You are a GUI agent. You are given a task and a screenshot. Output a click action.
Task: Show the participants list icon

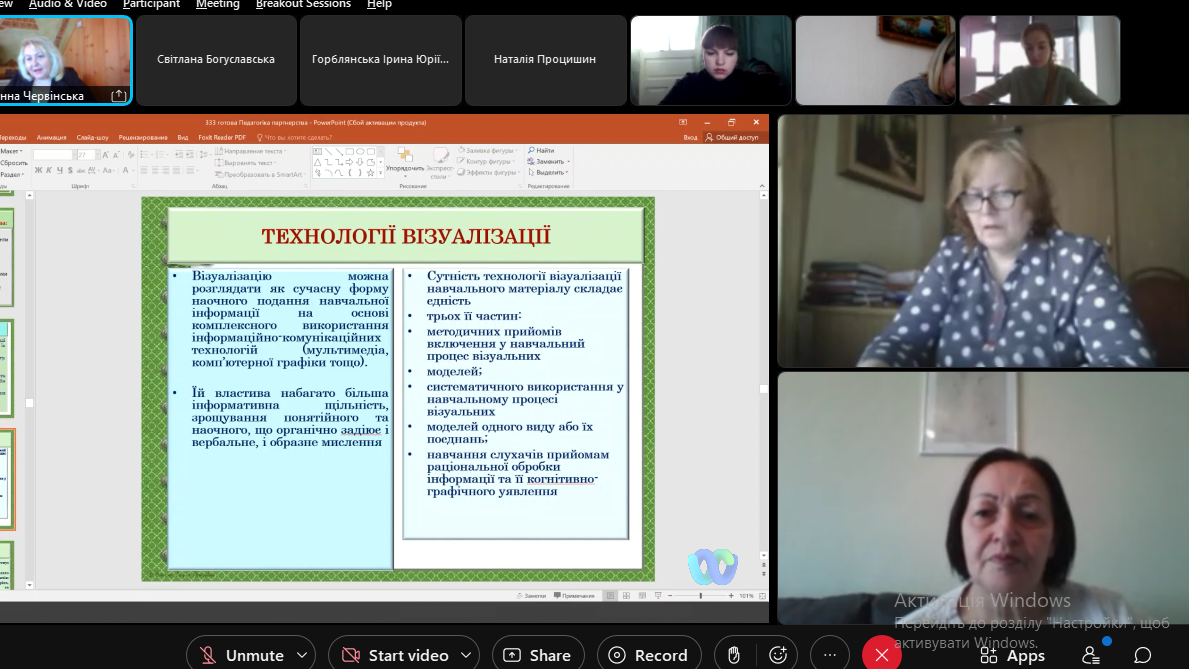point(1092,655)
